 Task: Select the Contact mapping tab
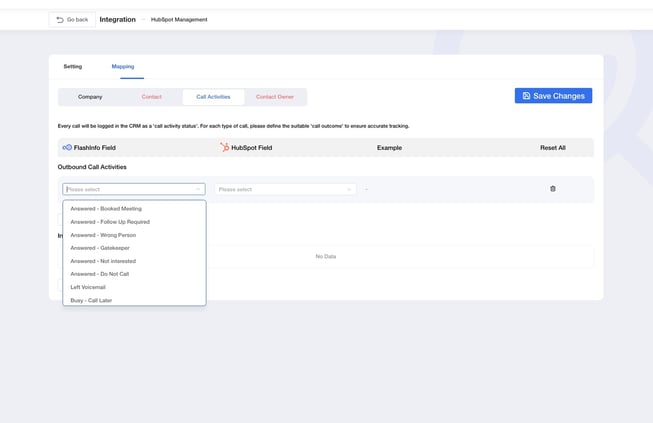pos(152,97)
